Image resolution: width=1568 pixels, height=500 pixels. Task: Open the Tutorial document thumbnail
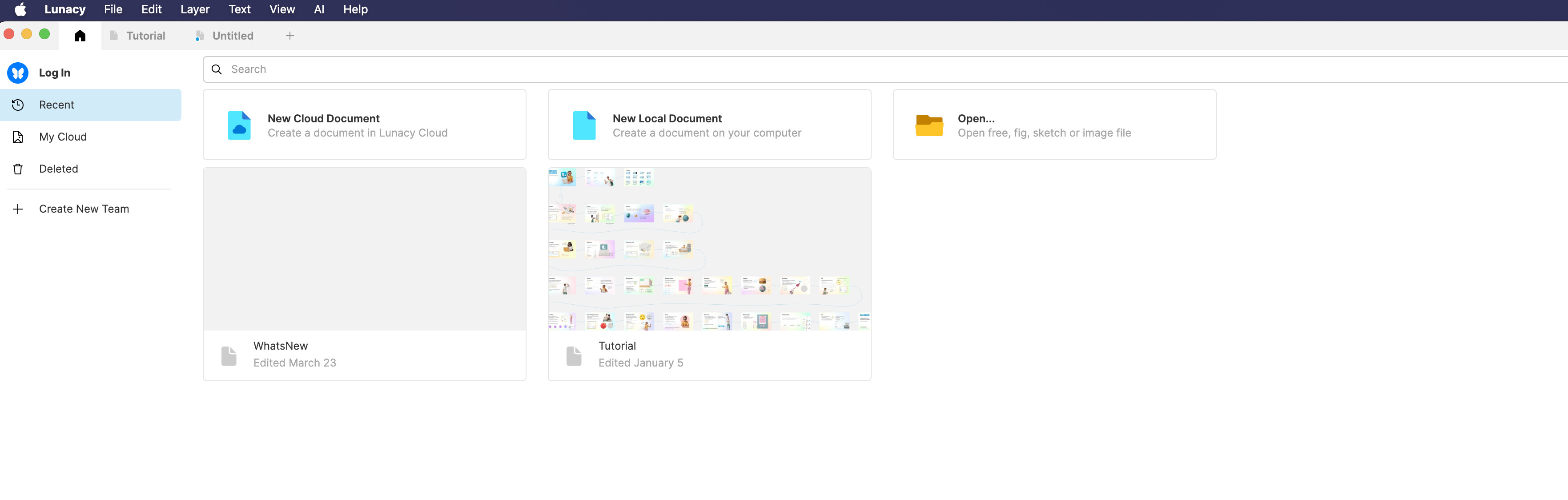710,249
